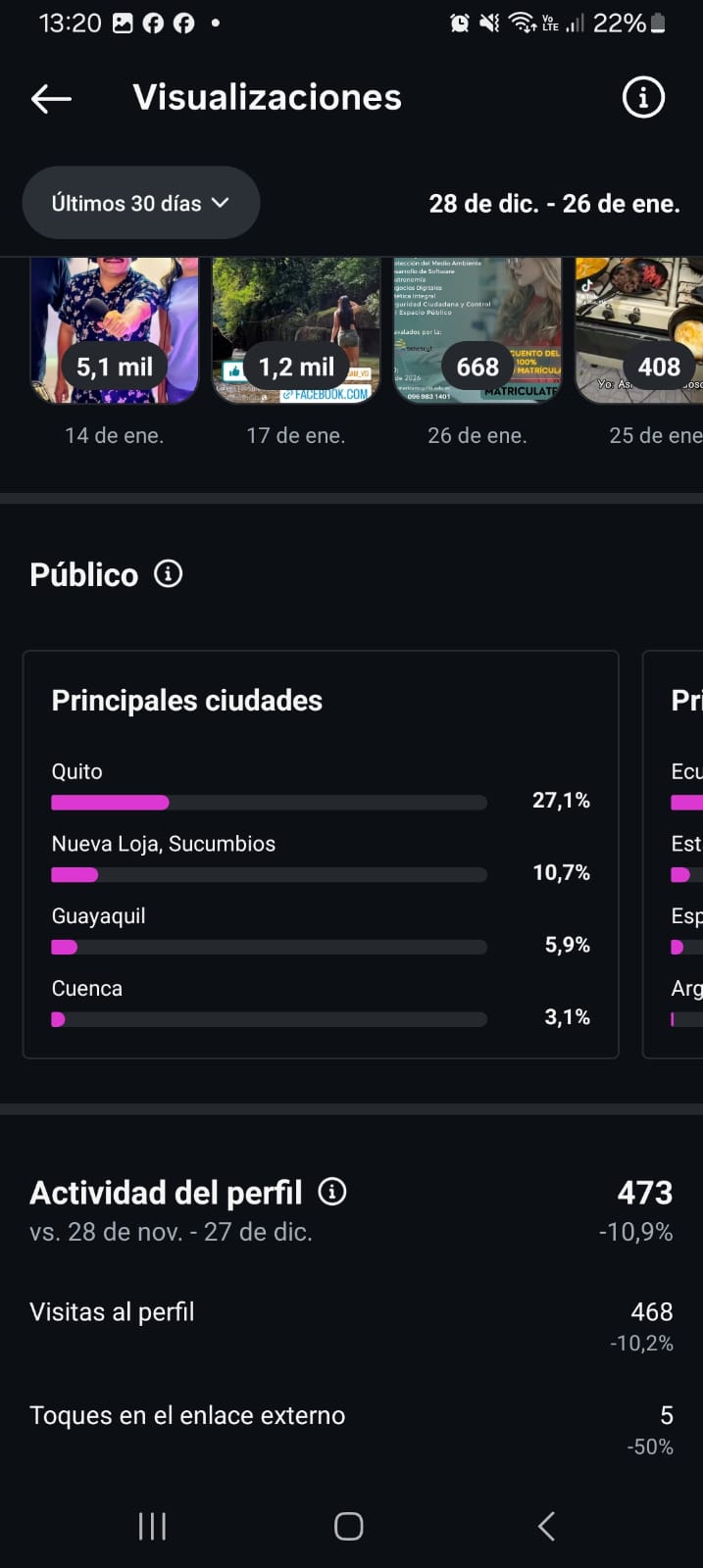Open Android recent apps button
703x1568 pixels.
152,1526
